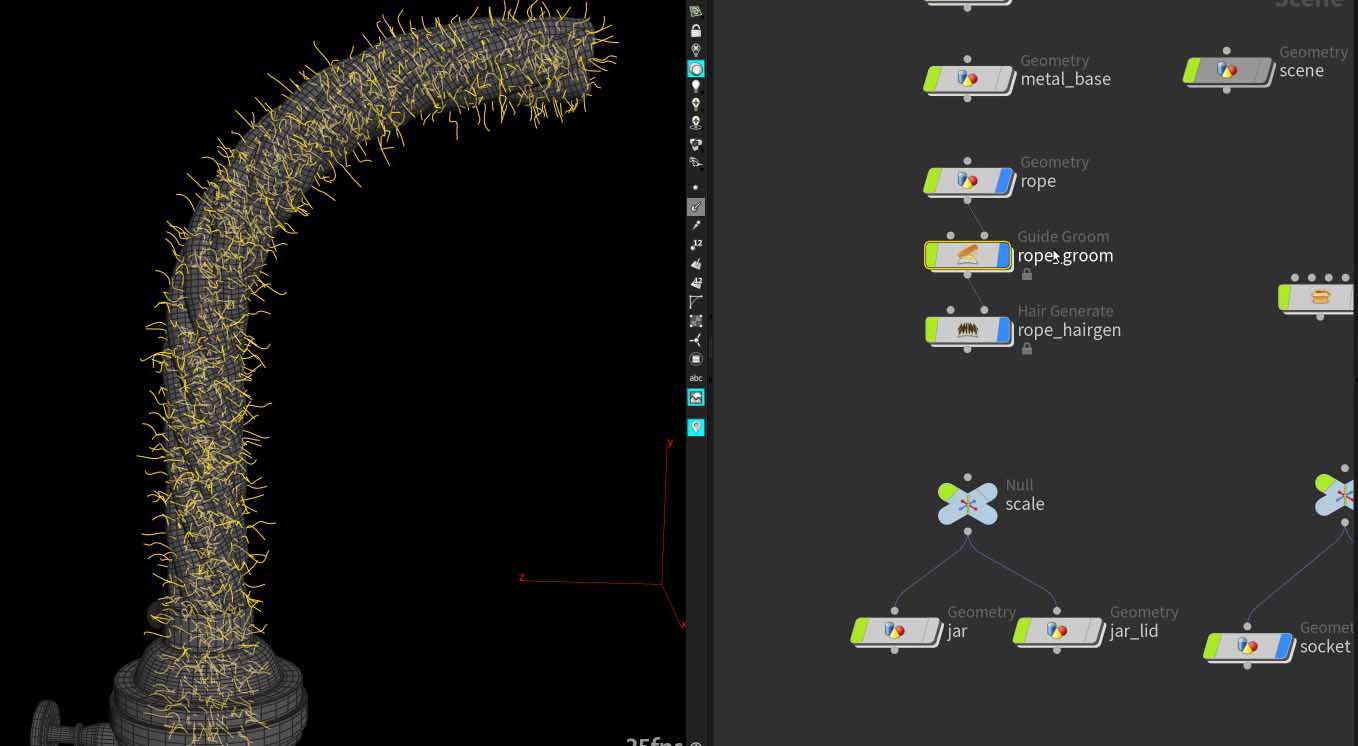Toggle green selectable flag on jar node

click(x=859, y=631)
